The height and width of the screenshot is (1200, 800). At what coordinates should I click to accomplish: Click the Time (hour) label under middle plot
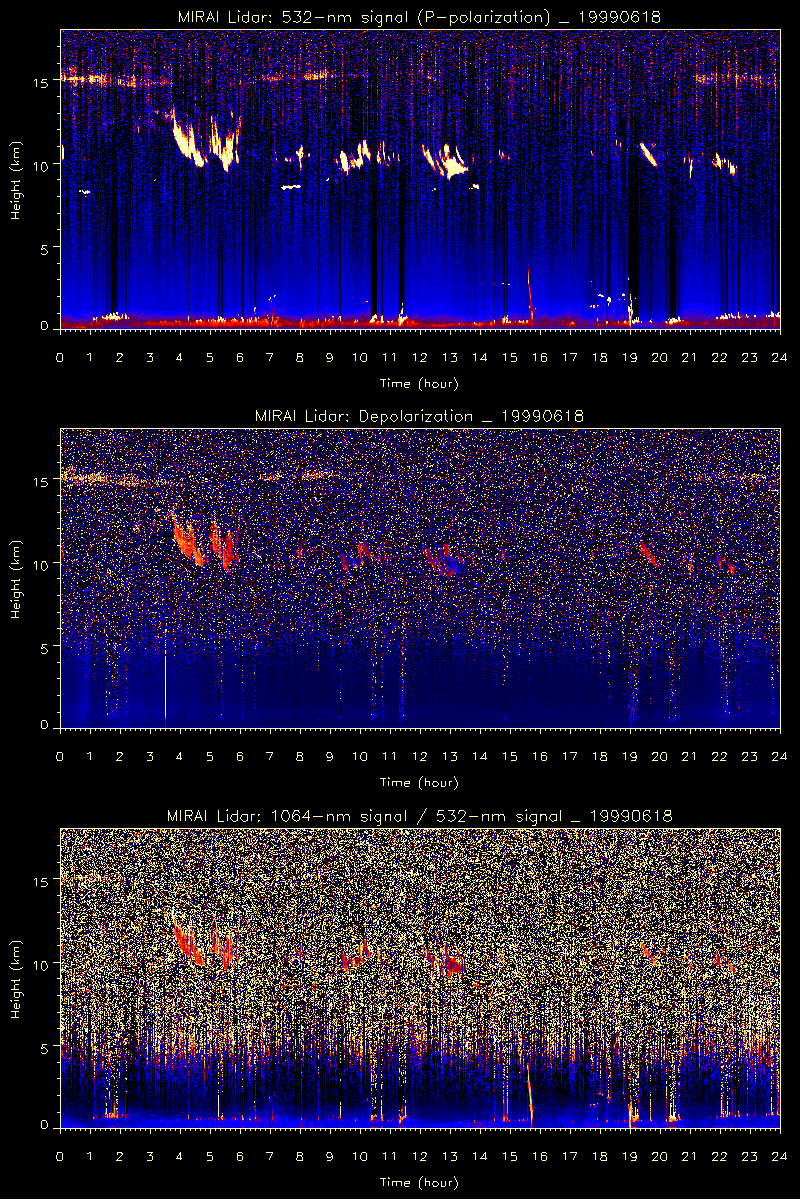coord(419,783)
